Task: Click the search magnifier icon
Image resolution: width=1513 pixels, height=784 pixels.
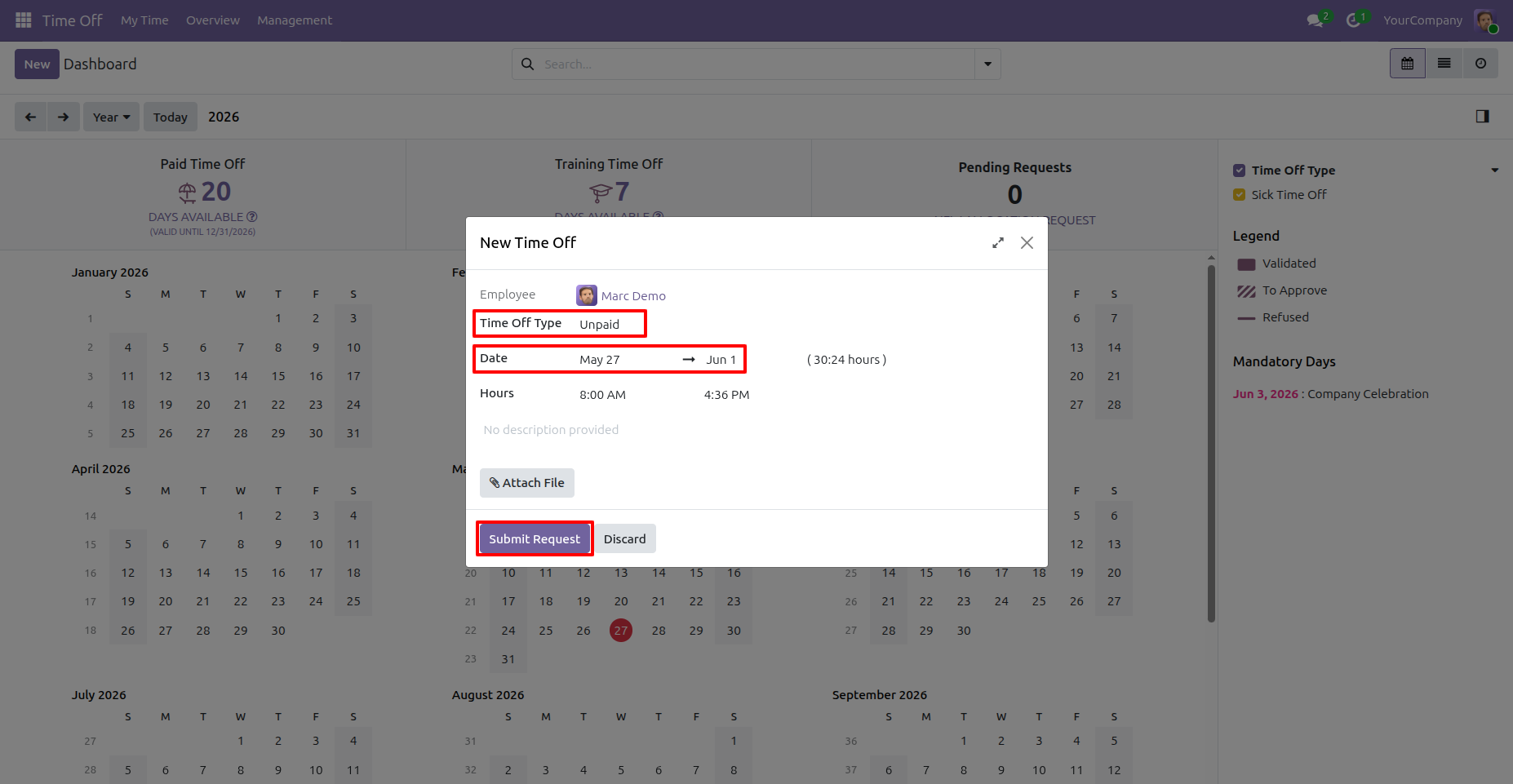Action: click(527, 64)
